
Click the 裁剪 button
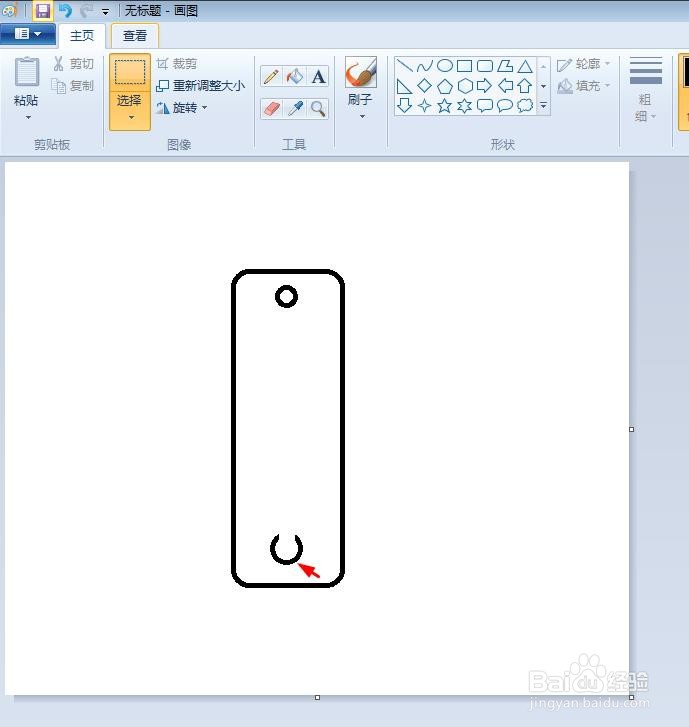(177, 64)
